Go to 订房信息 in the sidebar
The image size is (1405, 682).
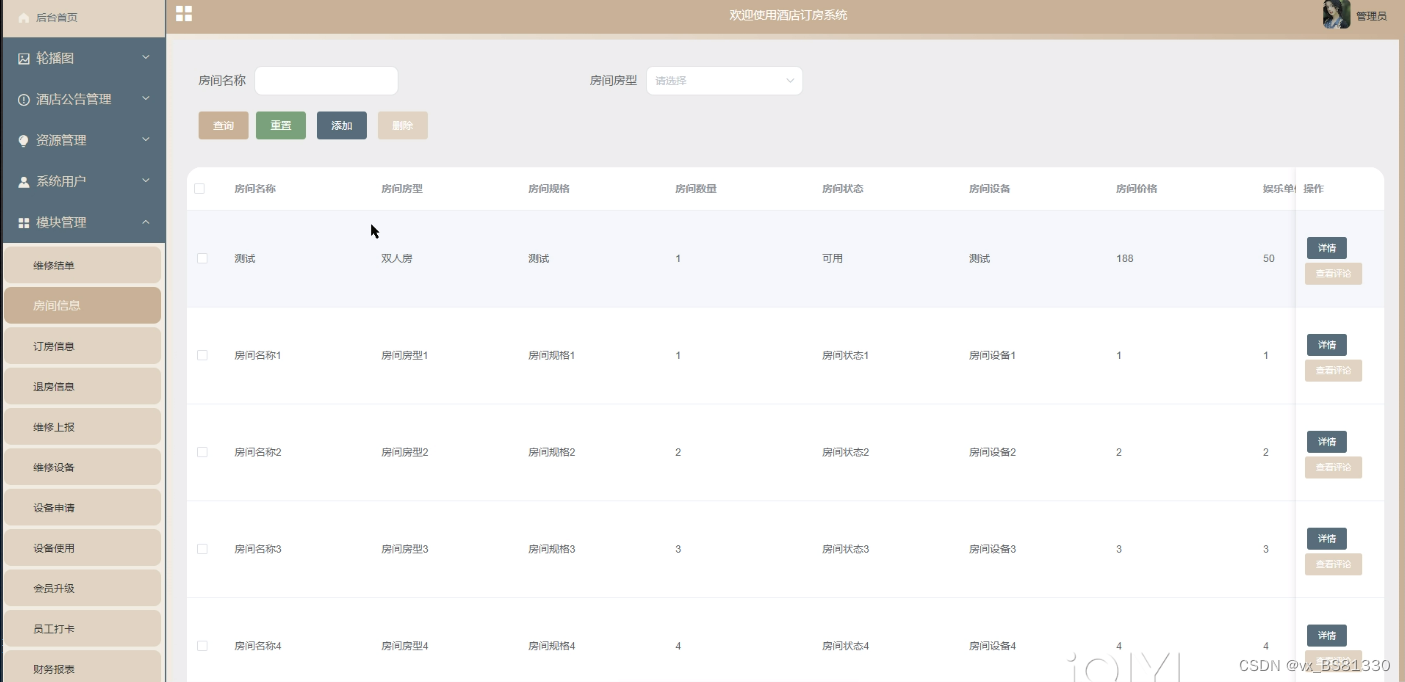tap(82, 346)
